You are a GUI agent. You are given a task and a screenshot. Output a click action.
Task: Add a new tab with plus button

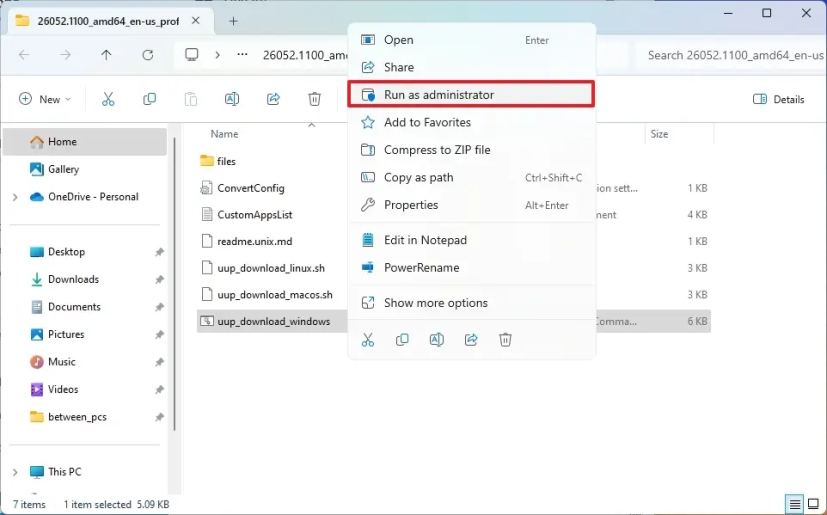tap(233, 21)
